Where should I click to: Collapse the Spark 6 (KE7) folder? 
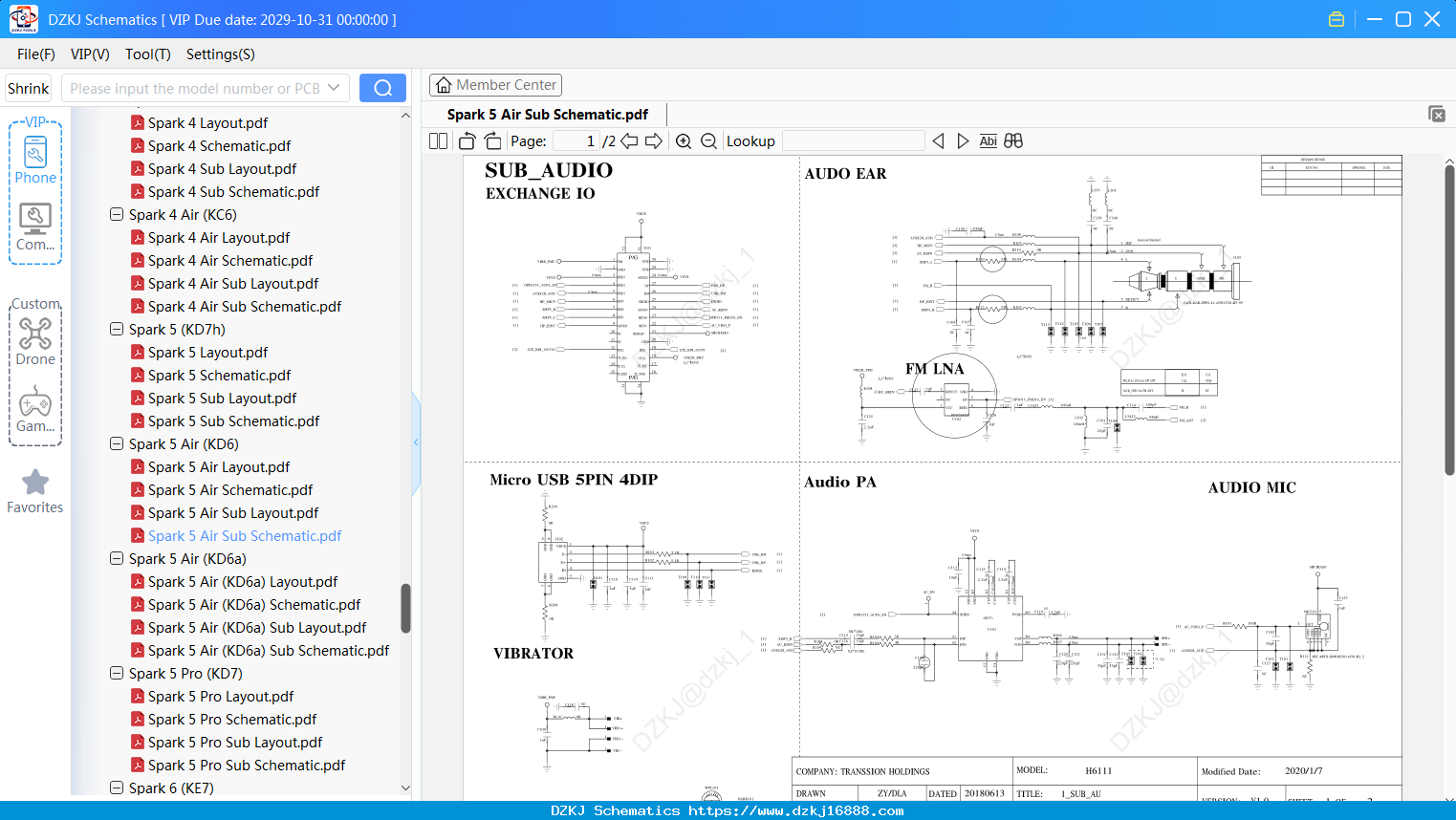[117, 788]
